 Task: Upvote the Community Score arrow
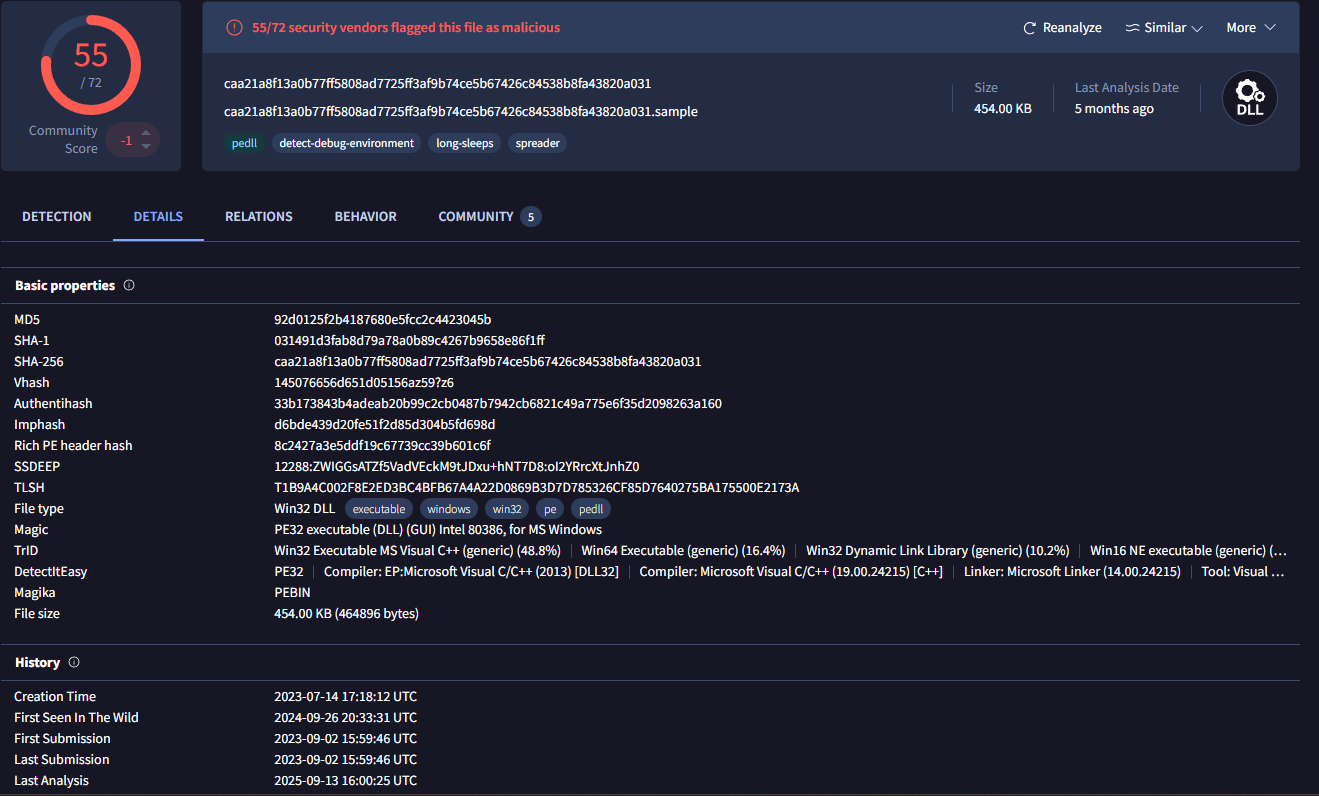point(146,133)
